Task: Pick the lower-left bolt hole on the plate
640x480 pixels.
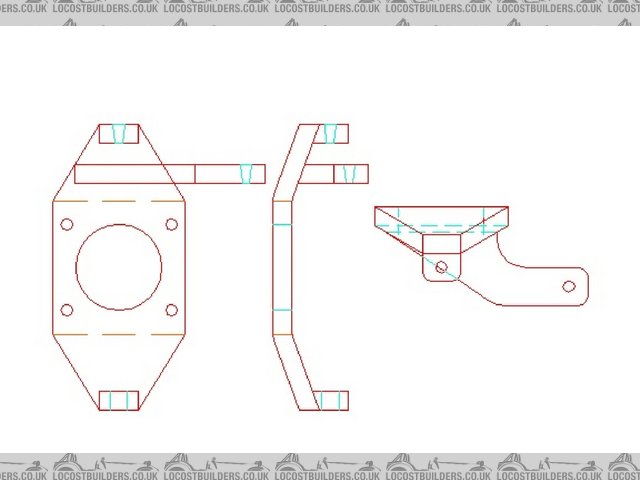Action: coord(67,309)
